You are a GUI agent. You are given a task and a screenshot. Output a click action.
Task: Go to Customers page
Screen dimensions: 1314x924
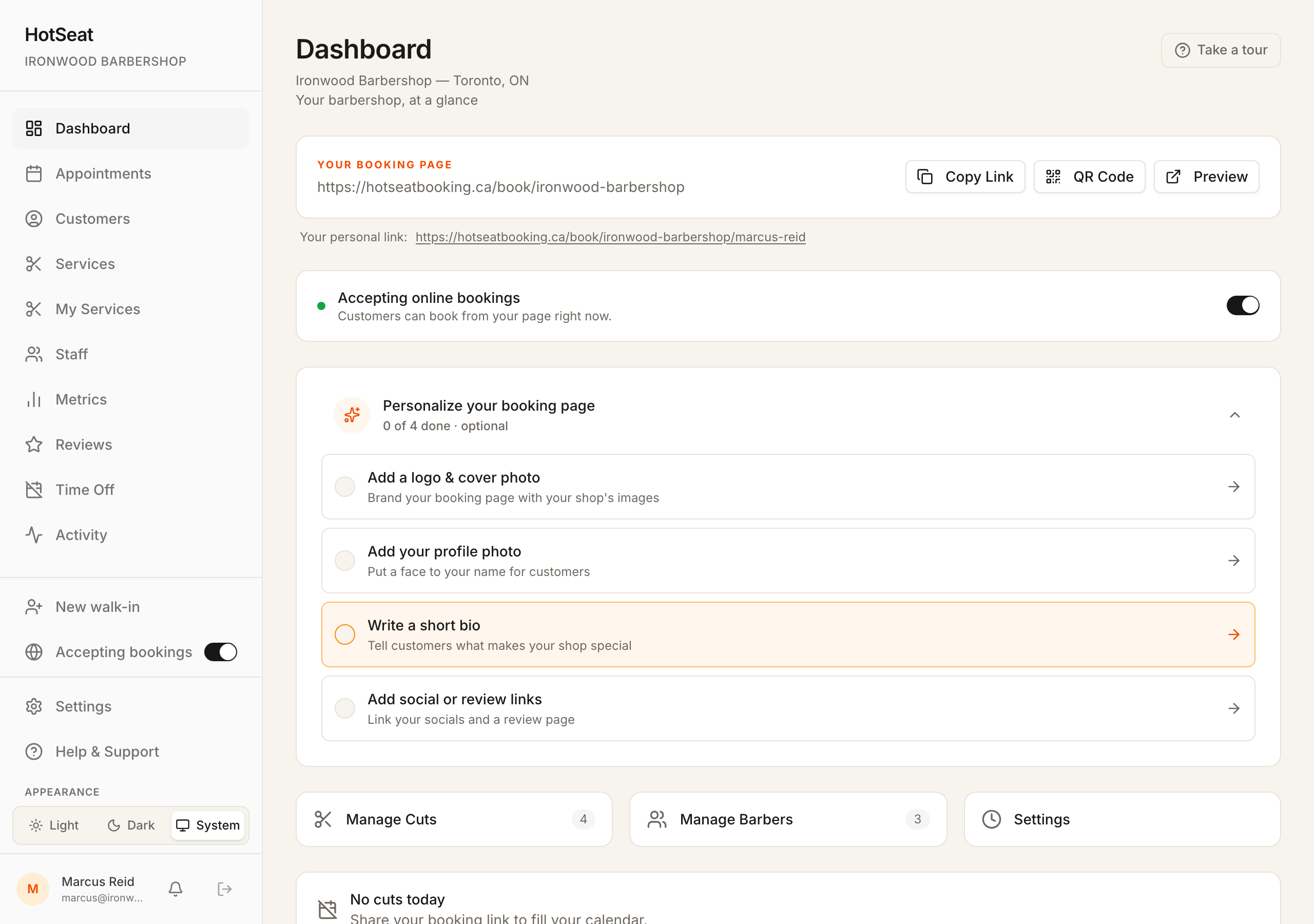tap(130, 219)
